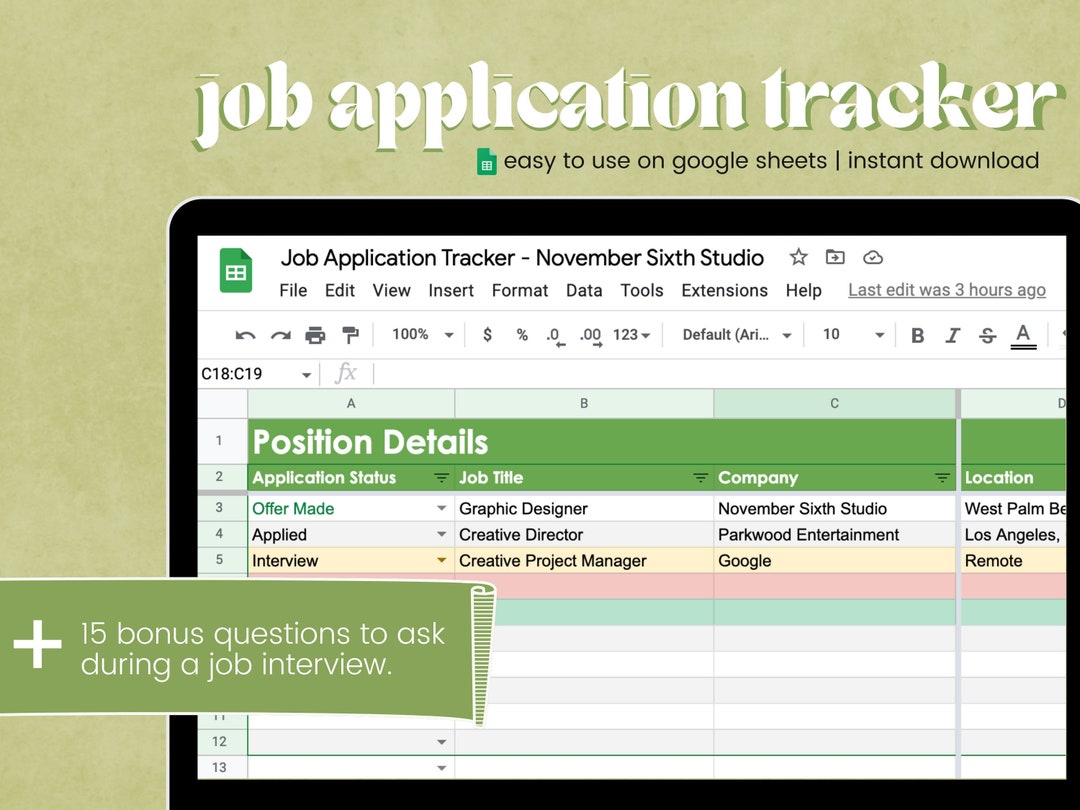This screenshot has width=1080, height=810.
Task: Expand the name box dropdown arrow
Action: coord(306,375)
